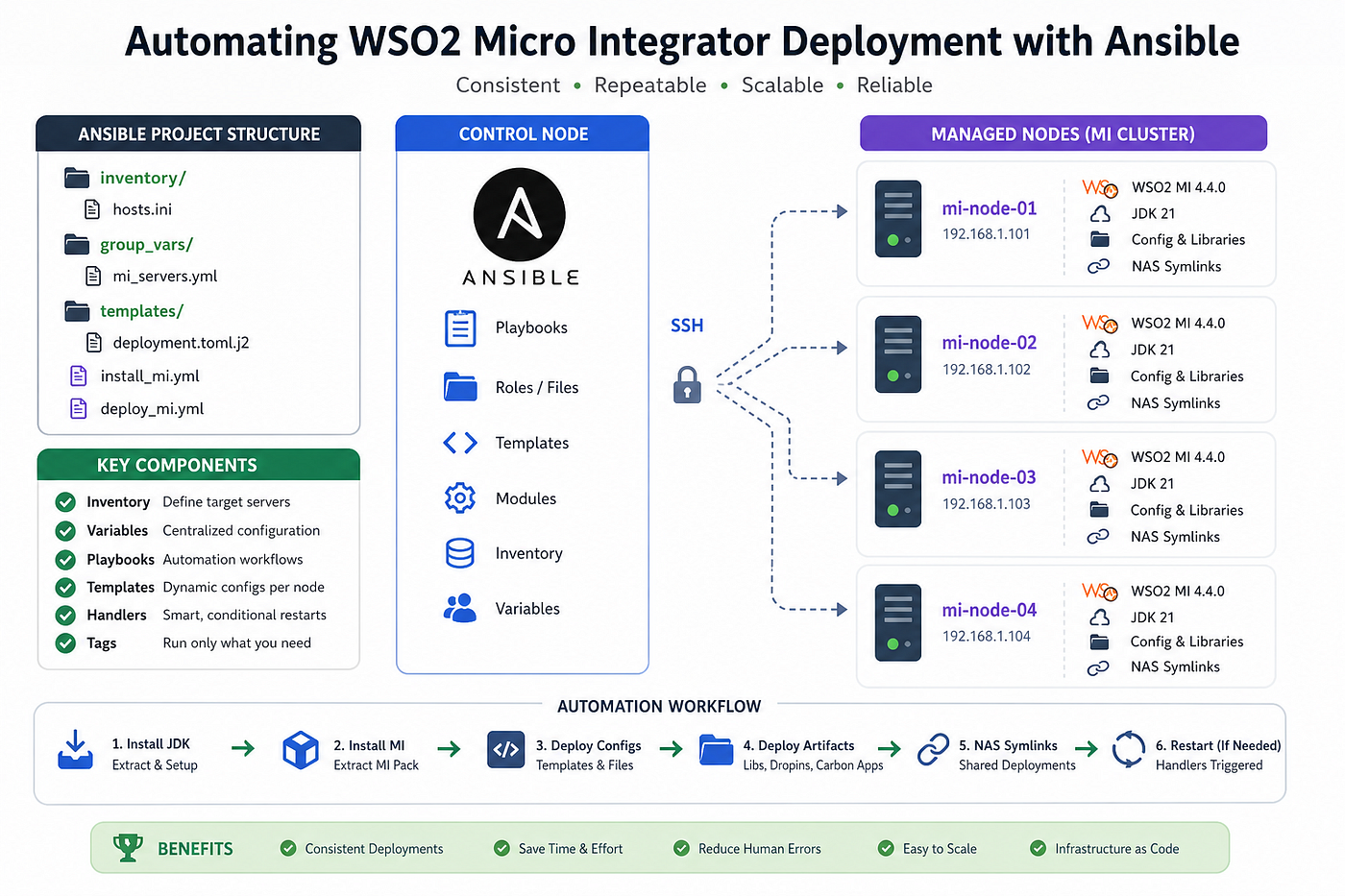Click the SSH padlock icon

[687, 384]
